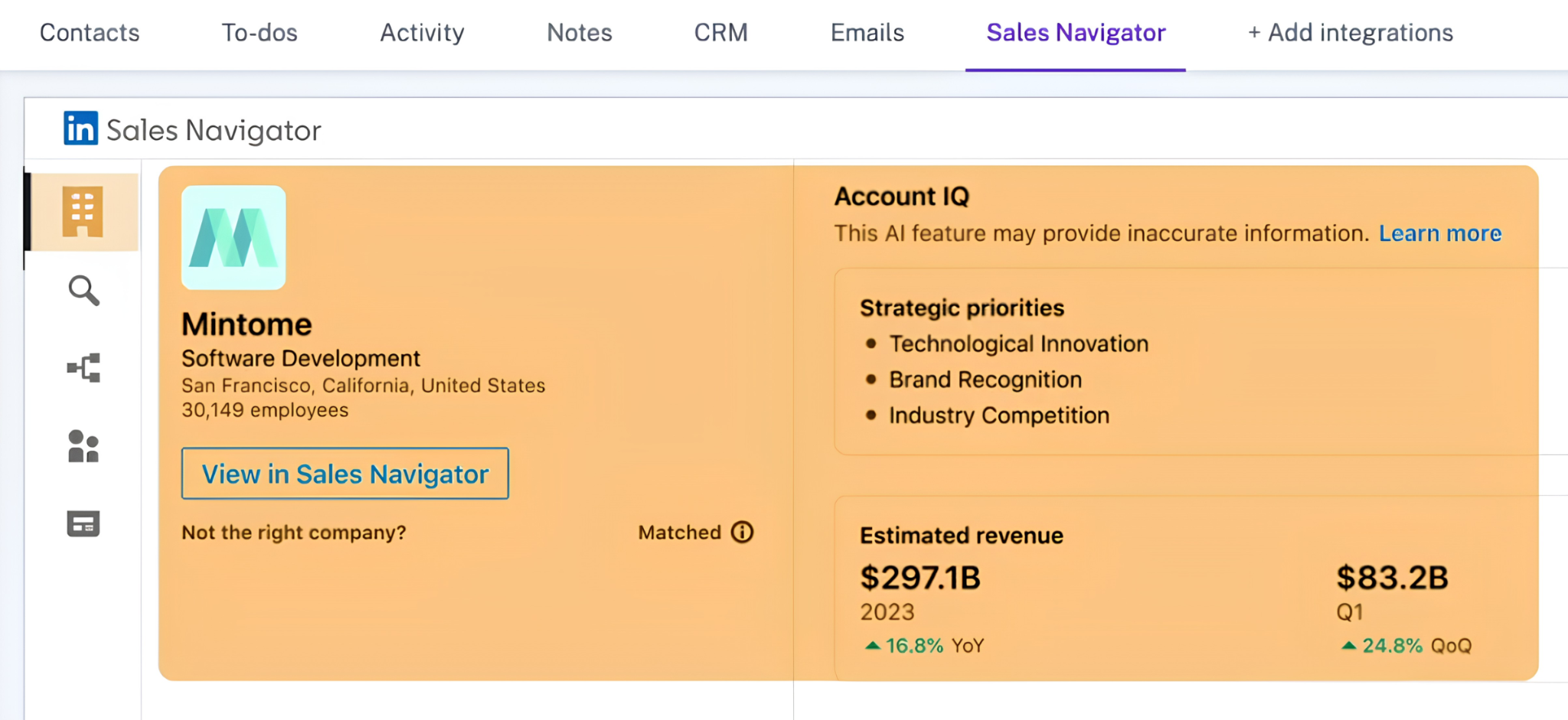Click the Matched status label
The width and height of the screenshot is (1568, 720).
tap(680, 533)
